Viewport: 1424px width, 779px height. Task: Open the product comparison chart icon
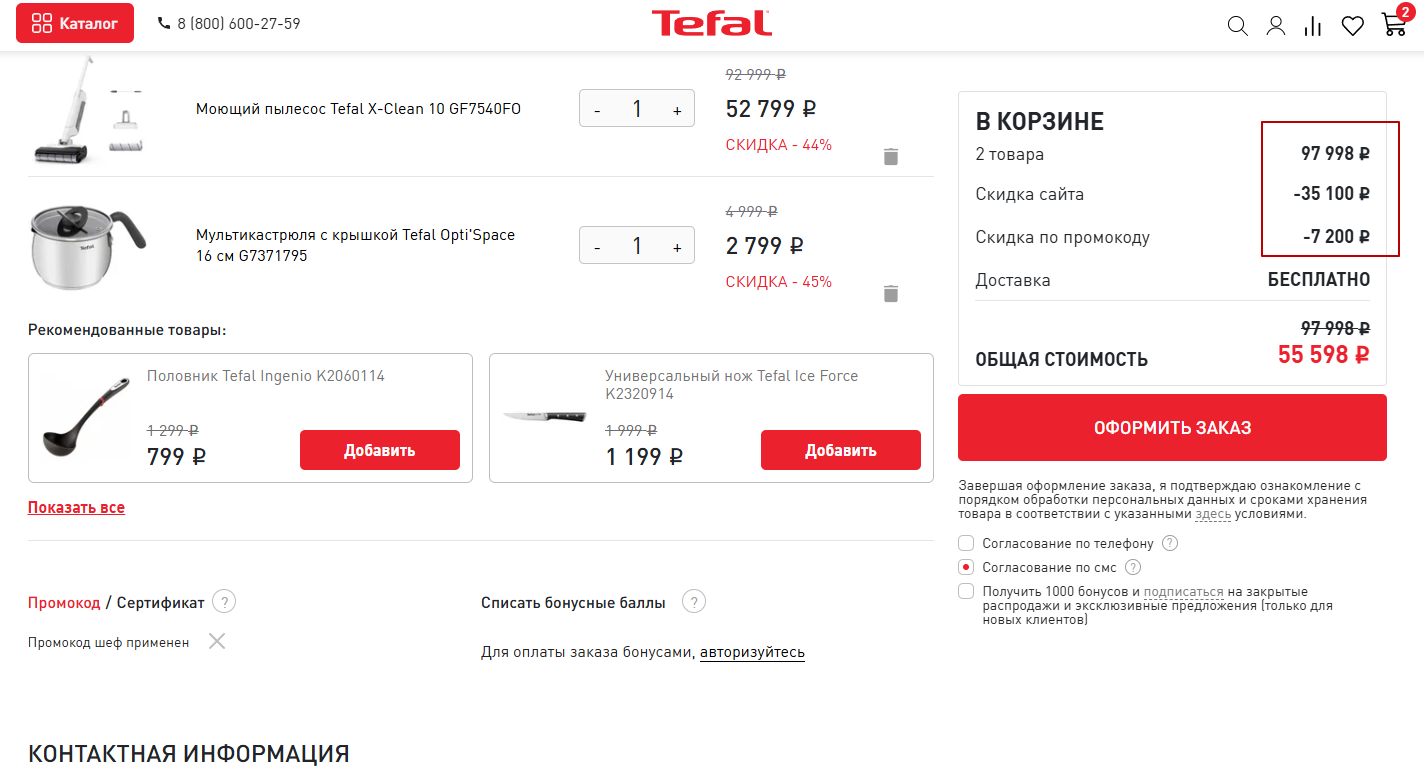coord(1313,26)
